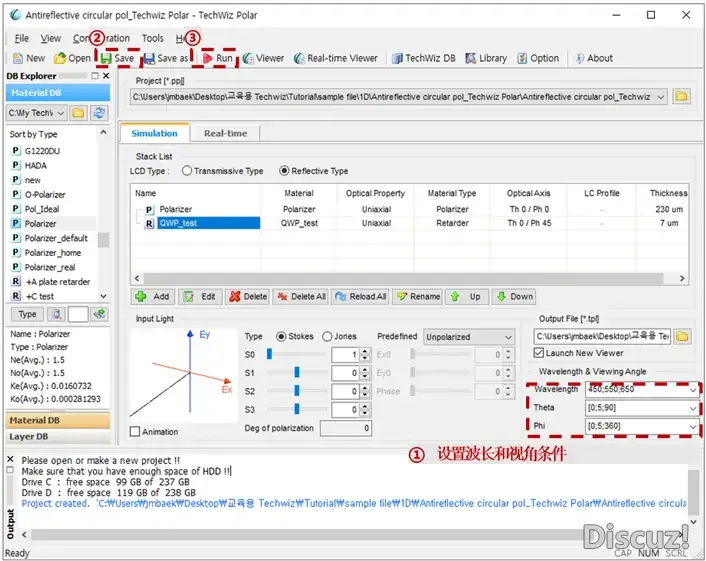
Task: Choose Stokes input light type
Action: (281, 336)
